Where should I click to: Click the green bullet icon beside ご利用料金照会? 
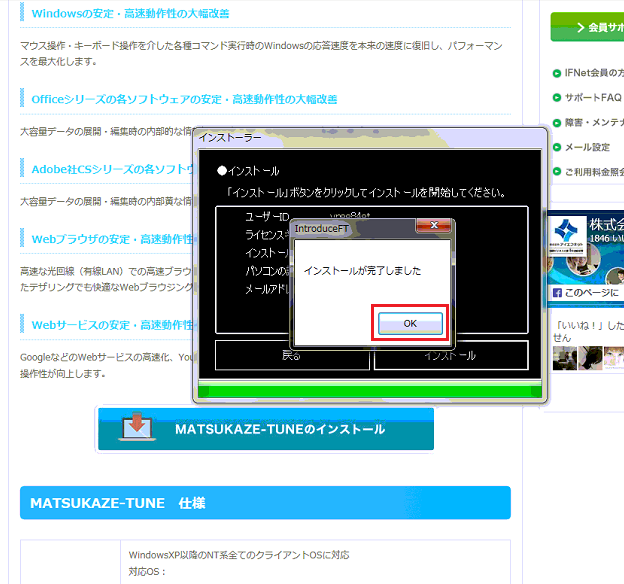click(557, 172)
